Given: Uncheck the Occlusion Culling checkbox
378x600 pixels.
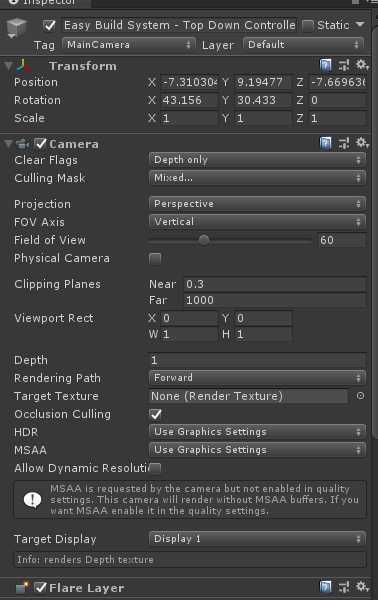Looking at the screenshot, I should pos(155,414).
